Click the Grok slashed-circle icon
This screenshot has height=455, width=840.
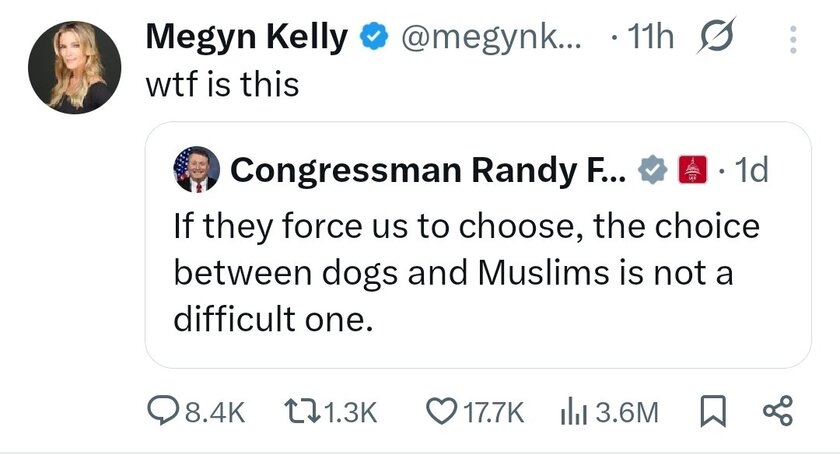tap(717, 38)
